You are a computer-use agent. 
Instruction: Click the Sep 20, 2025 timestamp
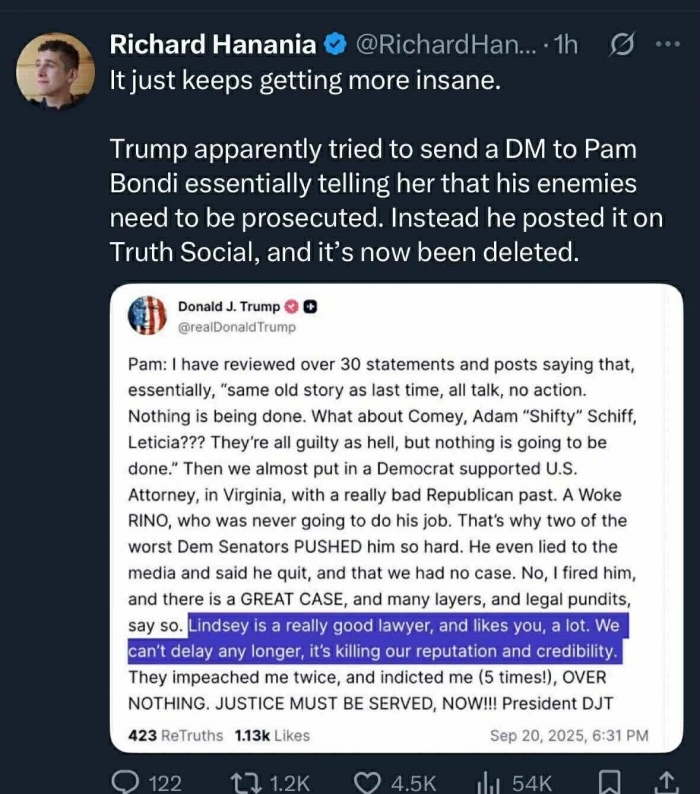pos(569,735)
